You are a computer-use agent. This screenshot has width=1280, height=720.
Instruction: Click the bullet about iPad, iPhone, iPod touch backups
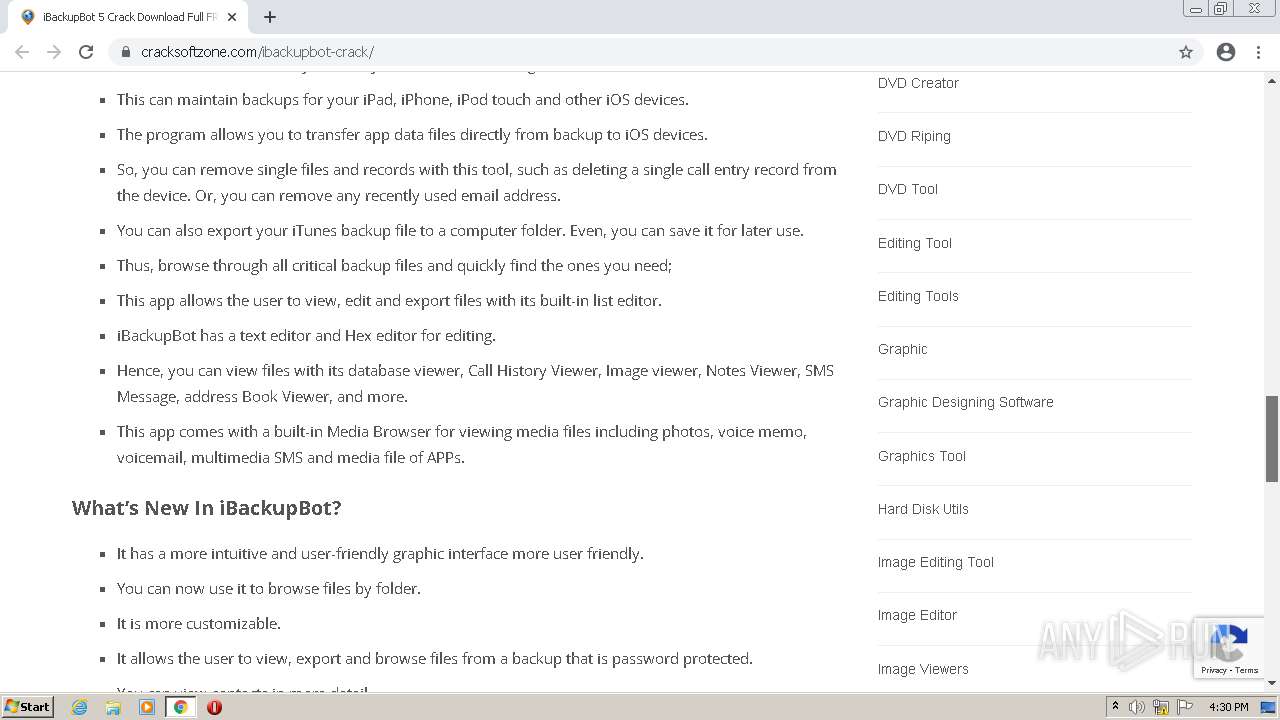[x=403, y=99]
